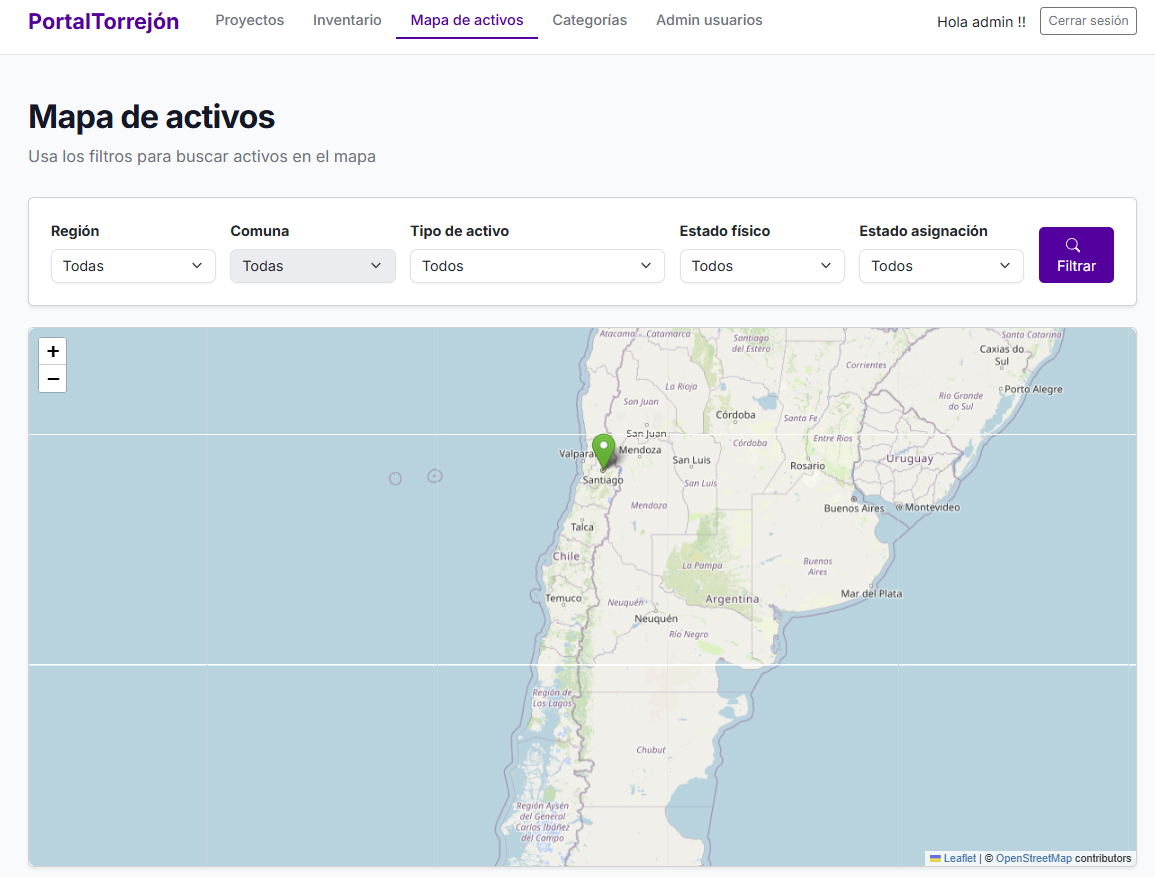Switch to the Proyectos section
This screenshot has height=877, width=1155.
coord(249,20)
